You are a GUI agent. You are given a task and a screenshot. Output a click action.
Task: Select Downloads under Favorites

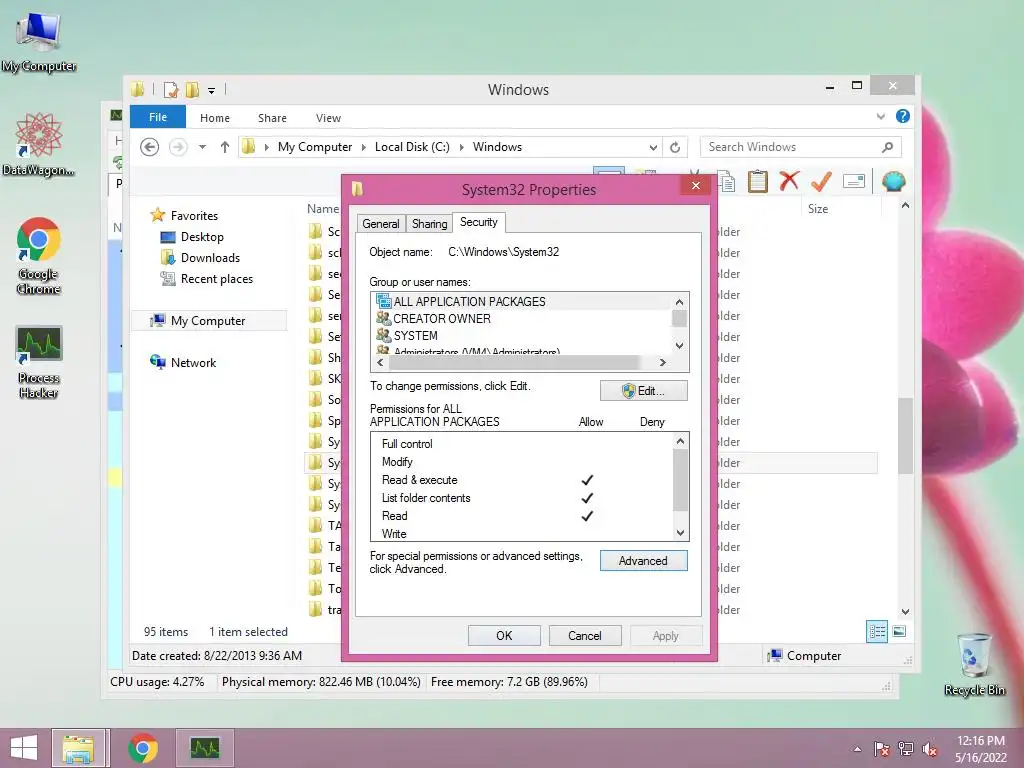pos(210,258)
